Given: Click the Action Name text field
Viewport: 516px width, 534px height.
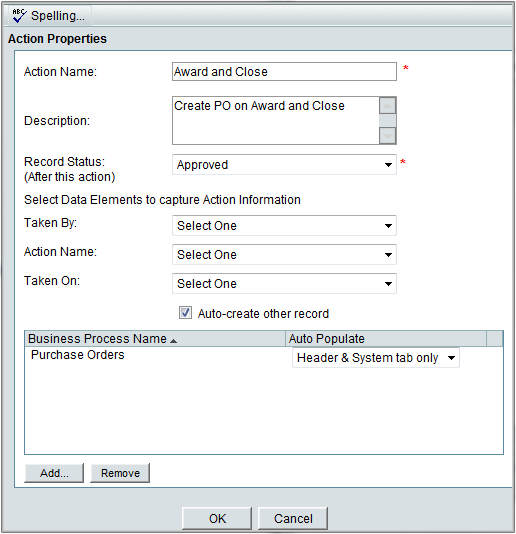Looking at the screenshot, I should click(284, 72).
